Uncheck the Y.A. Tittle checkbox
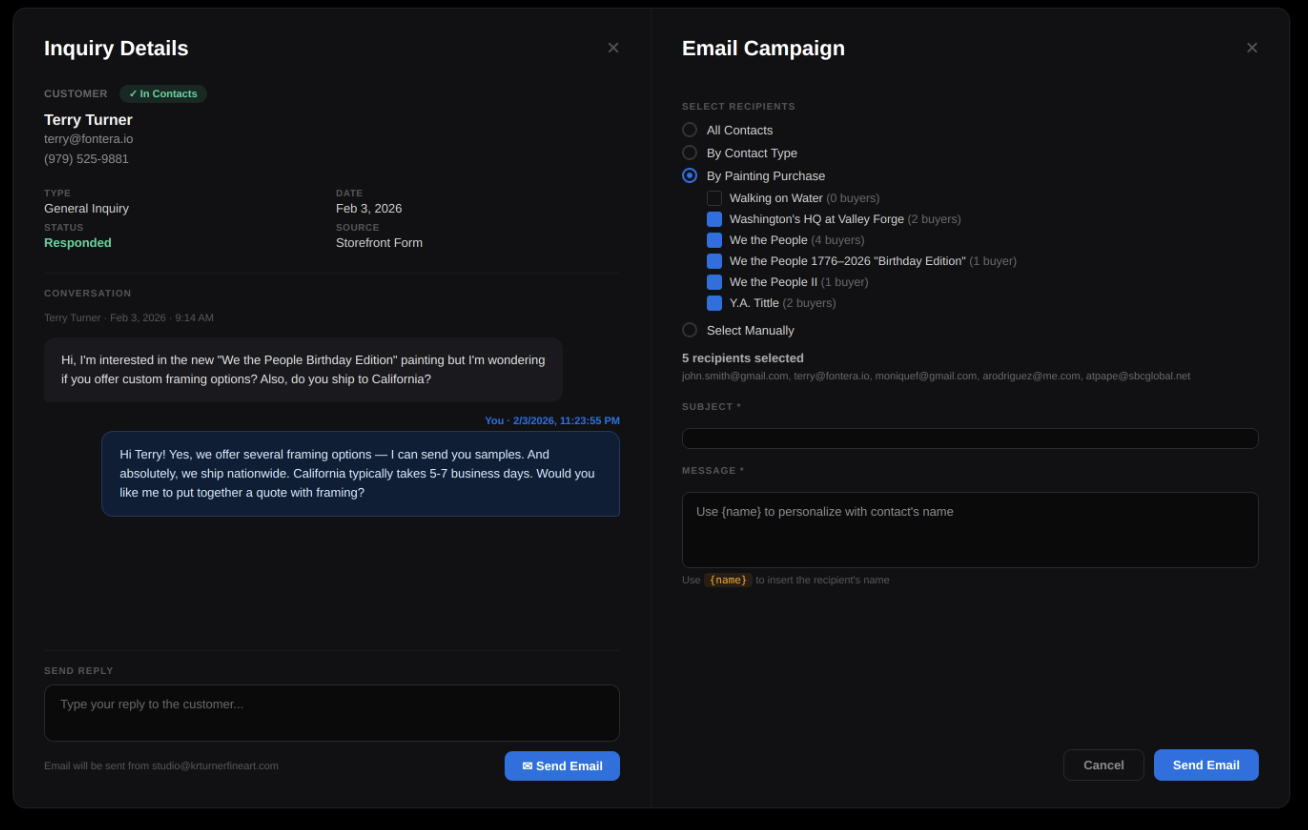 (x=714, y=303)
